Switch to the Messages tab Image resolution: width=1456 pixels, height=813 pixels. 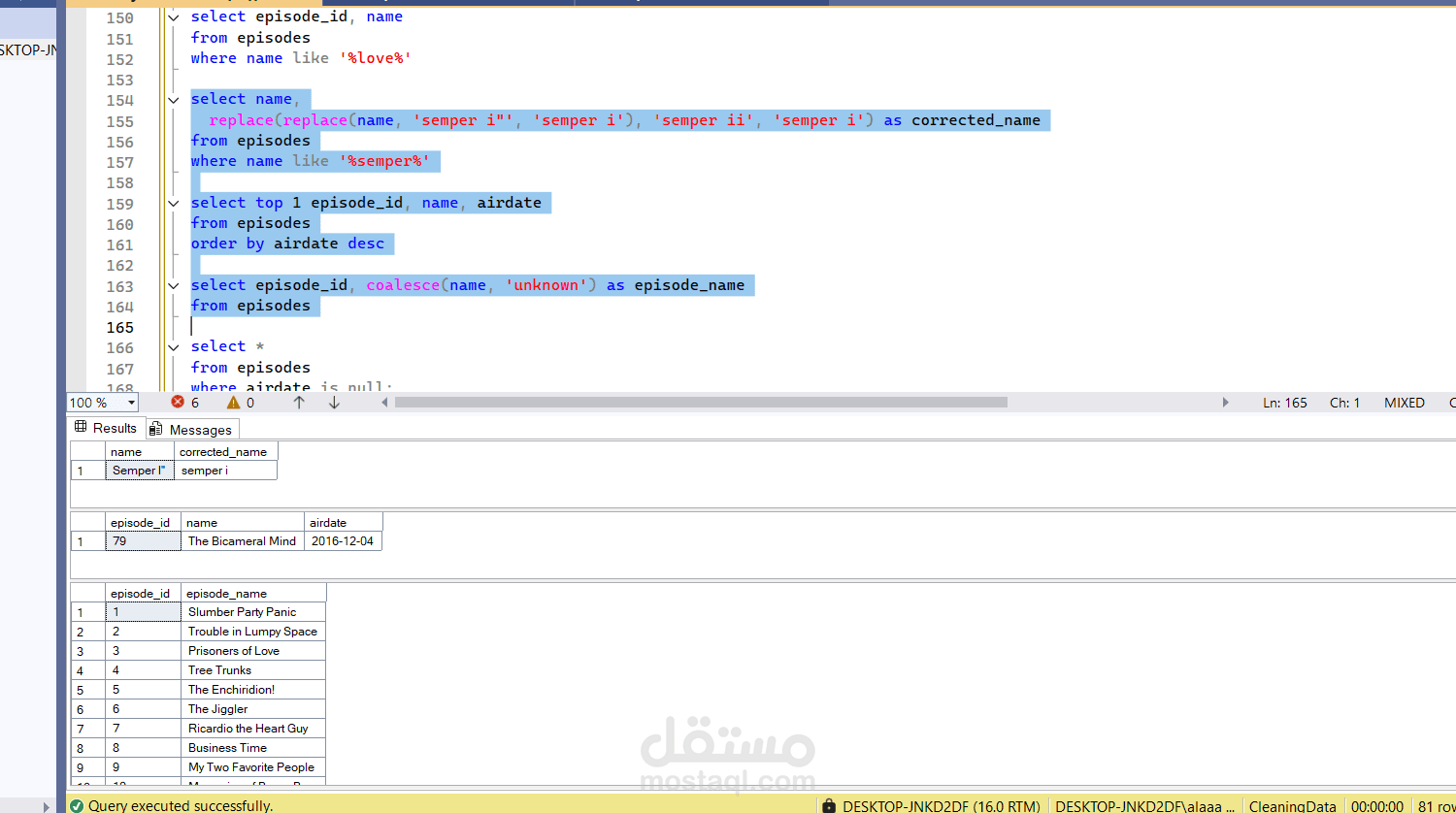click(x=200, y=429)
